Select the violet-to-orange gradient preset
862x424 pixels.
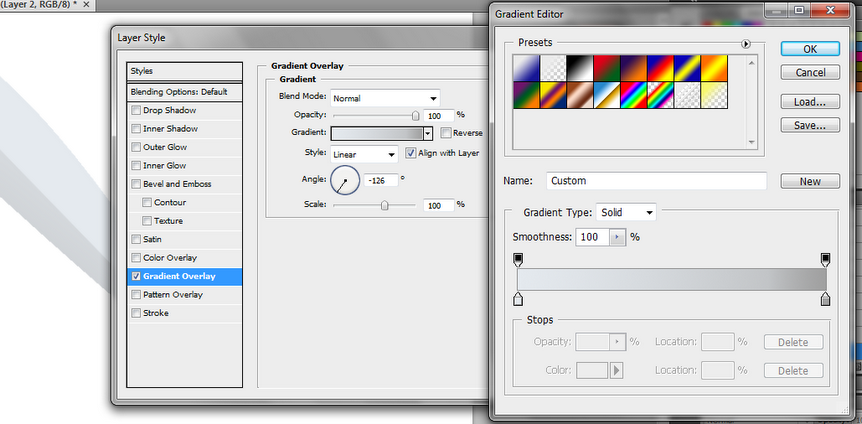(x=634, y=68)
